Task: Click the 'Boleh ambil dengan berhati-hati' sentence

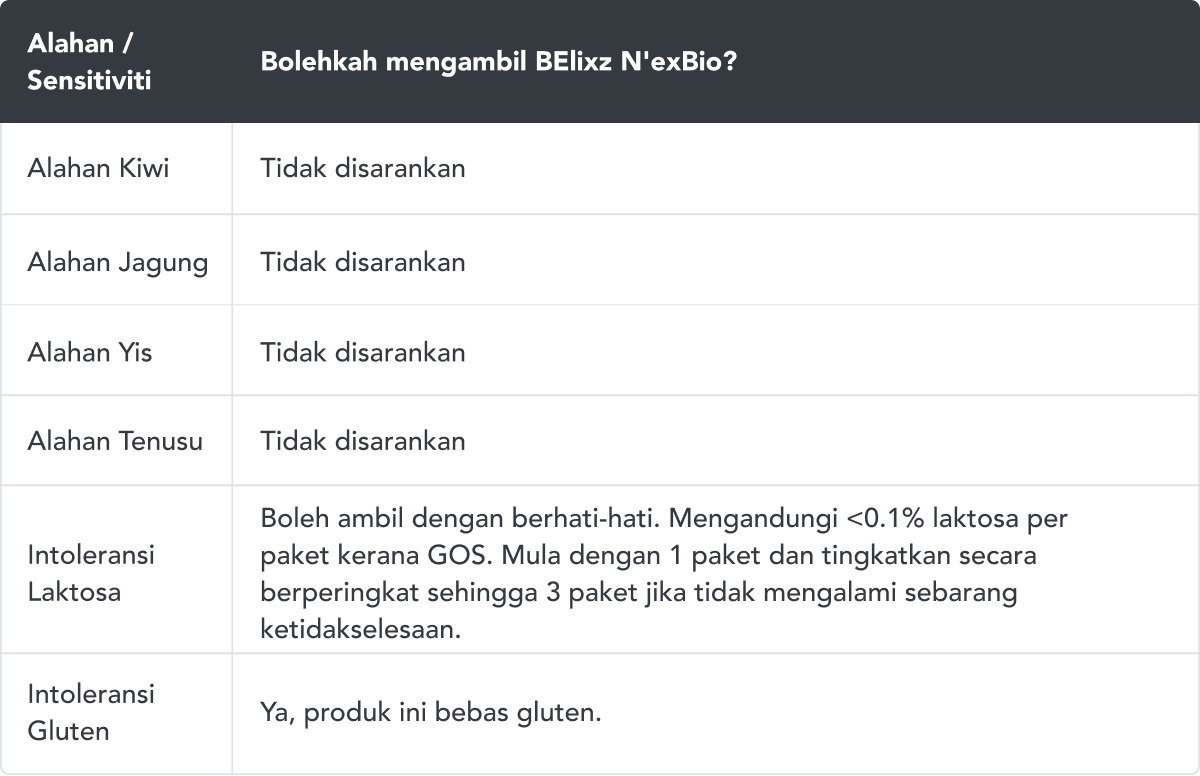Action: coord(470,520)
